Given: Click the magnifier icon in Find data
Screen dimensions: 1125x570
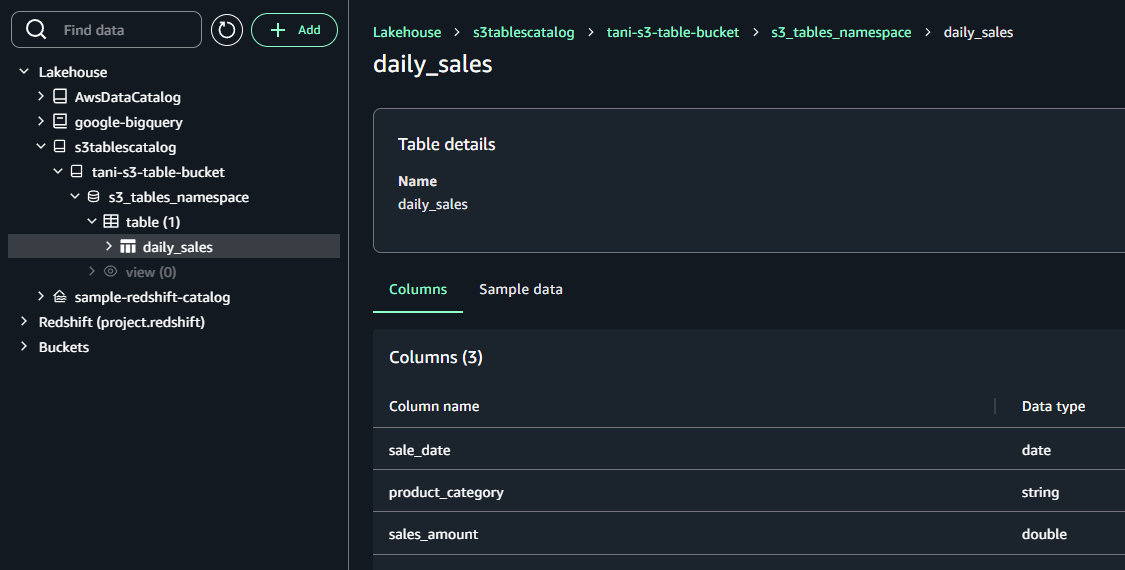Looking at the screenshot, I should coord(37,30).
